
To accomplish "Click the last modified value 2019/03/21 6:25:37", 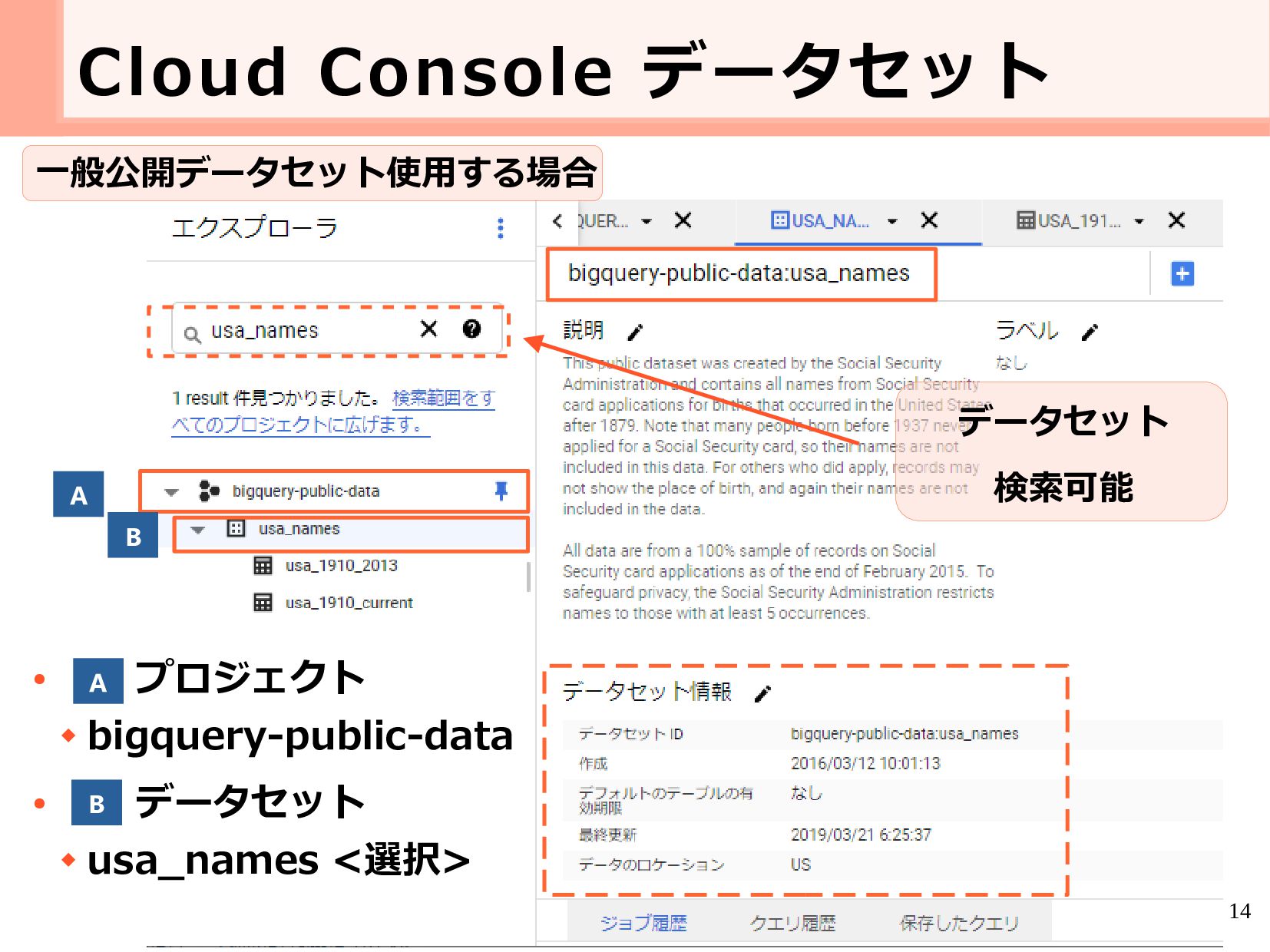I will 861,835.
